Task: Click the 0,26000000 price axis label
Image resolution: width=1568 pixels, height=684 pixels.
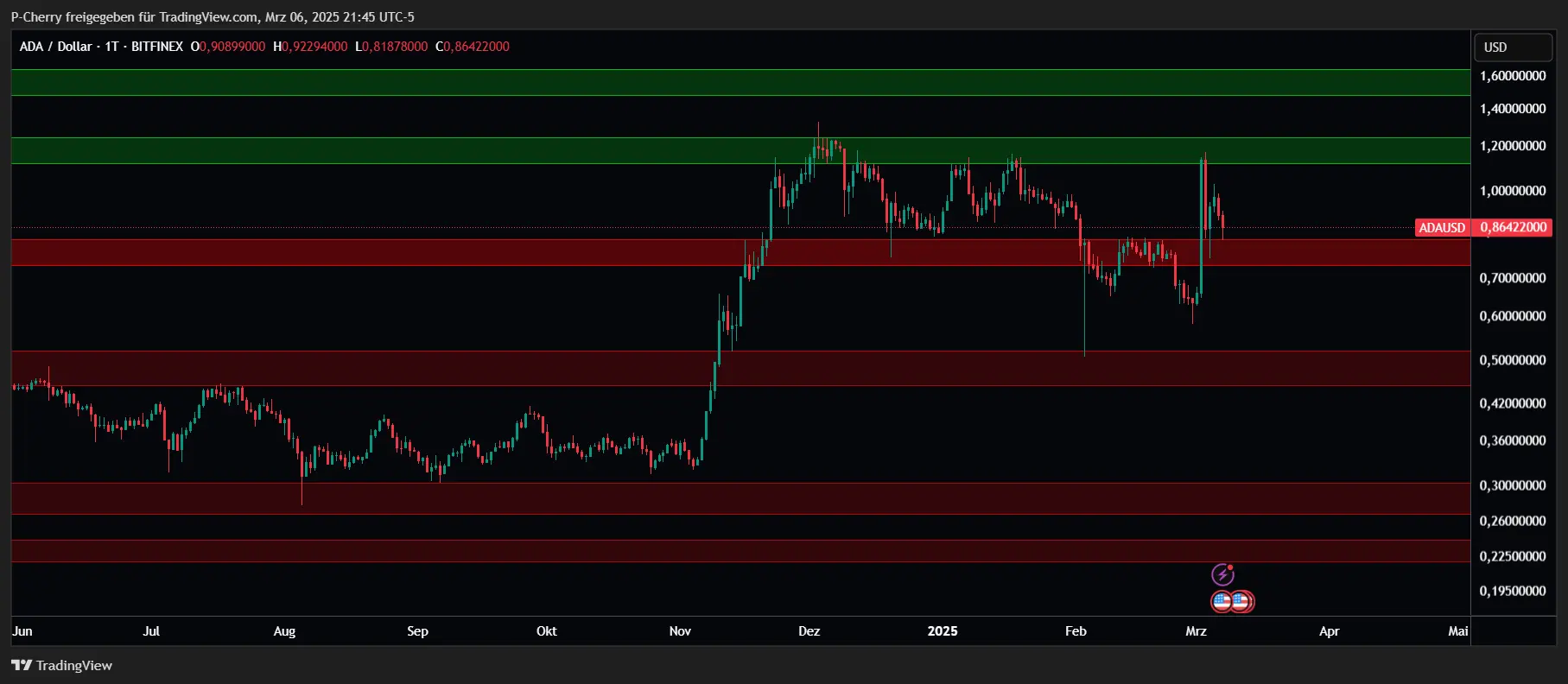Action: tap(1513, 521)
